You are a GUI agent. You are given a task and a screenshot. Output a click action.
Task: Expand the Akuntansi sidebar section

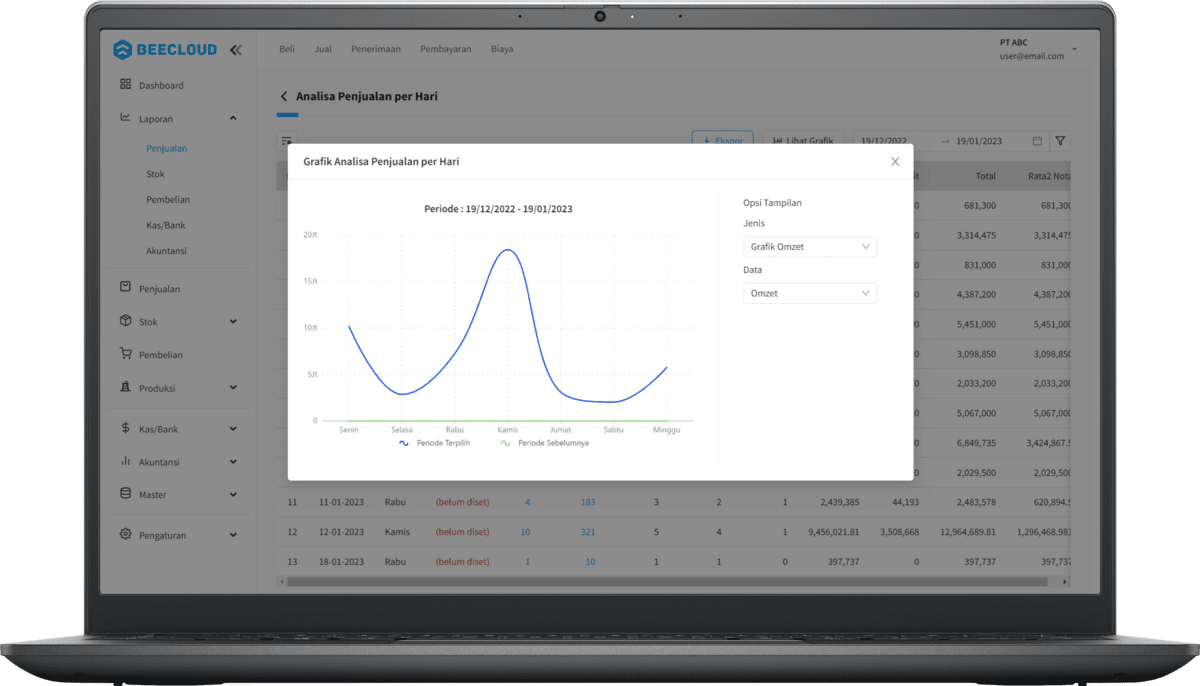tap(233, 462)
